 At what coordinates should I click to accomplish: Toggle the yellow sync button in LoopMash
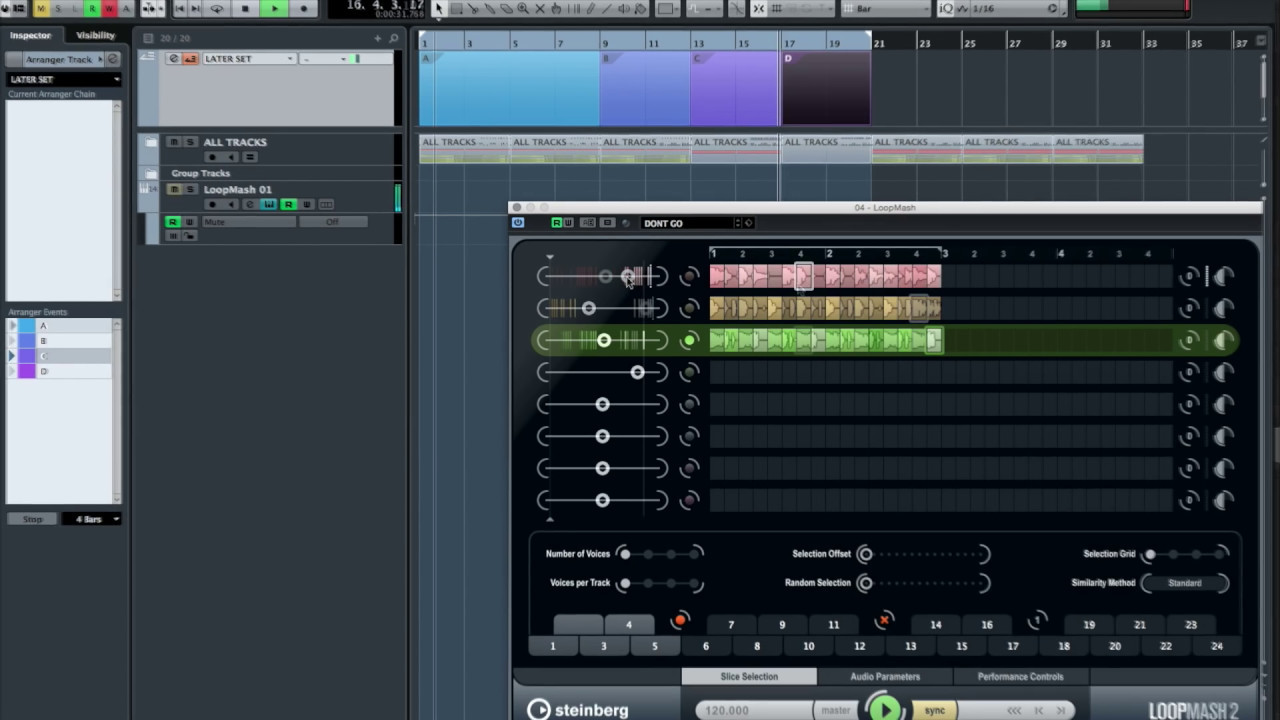[935, 710]
